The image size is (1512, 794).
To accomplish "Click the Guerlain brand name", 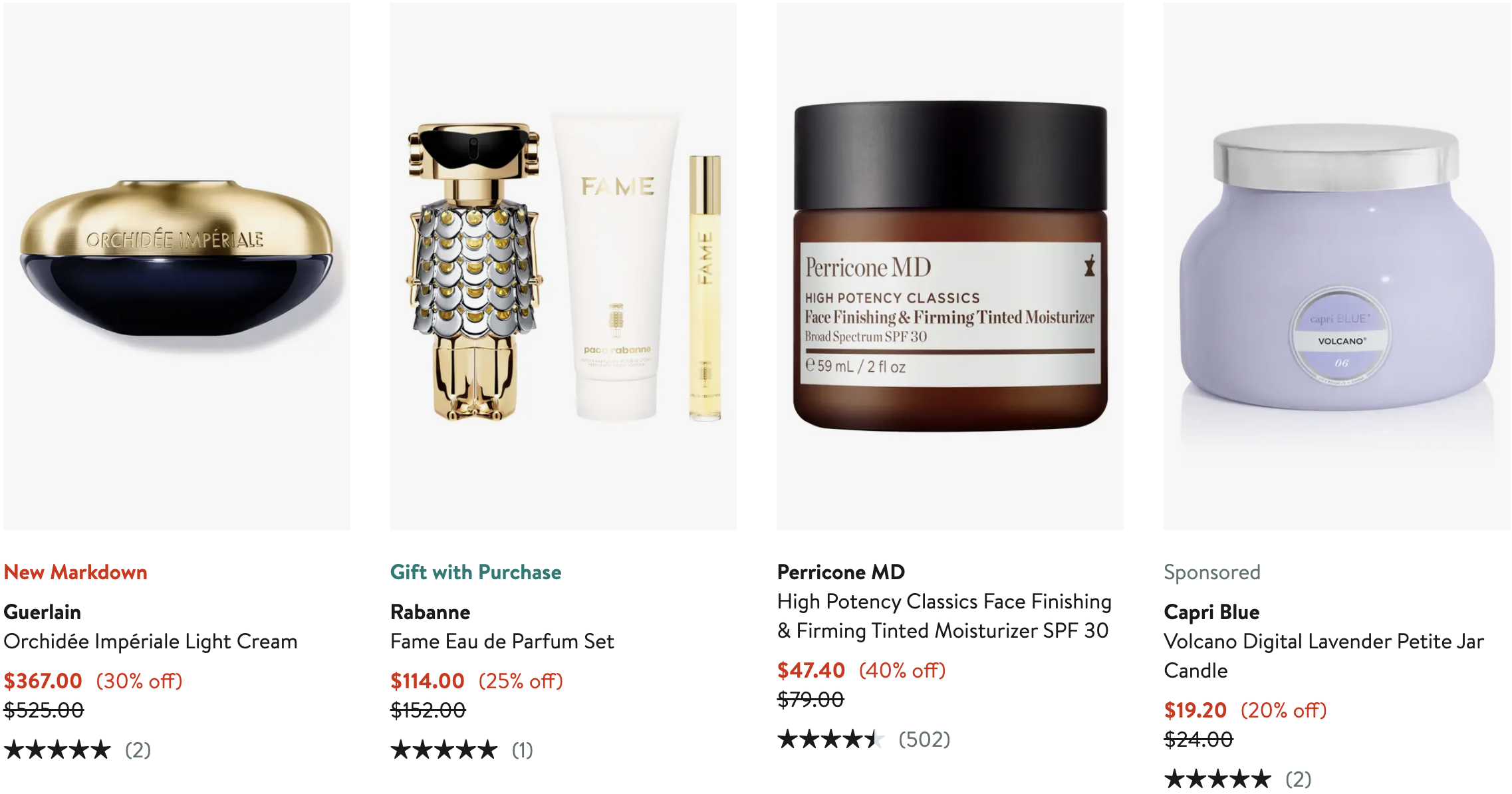I will click(x=43, y=612).
